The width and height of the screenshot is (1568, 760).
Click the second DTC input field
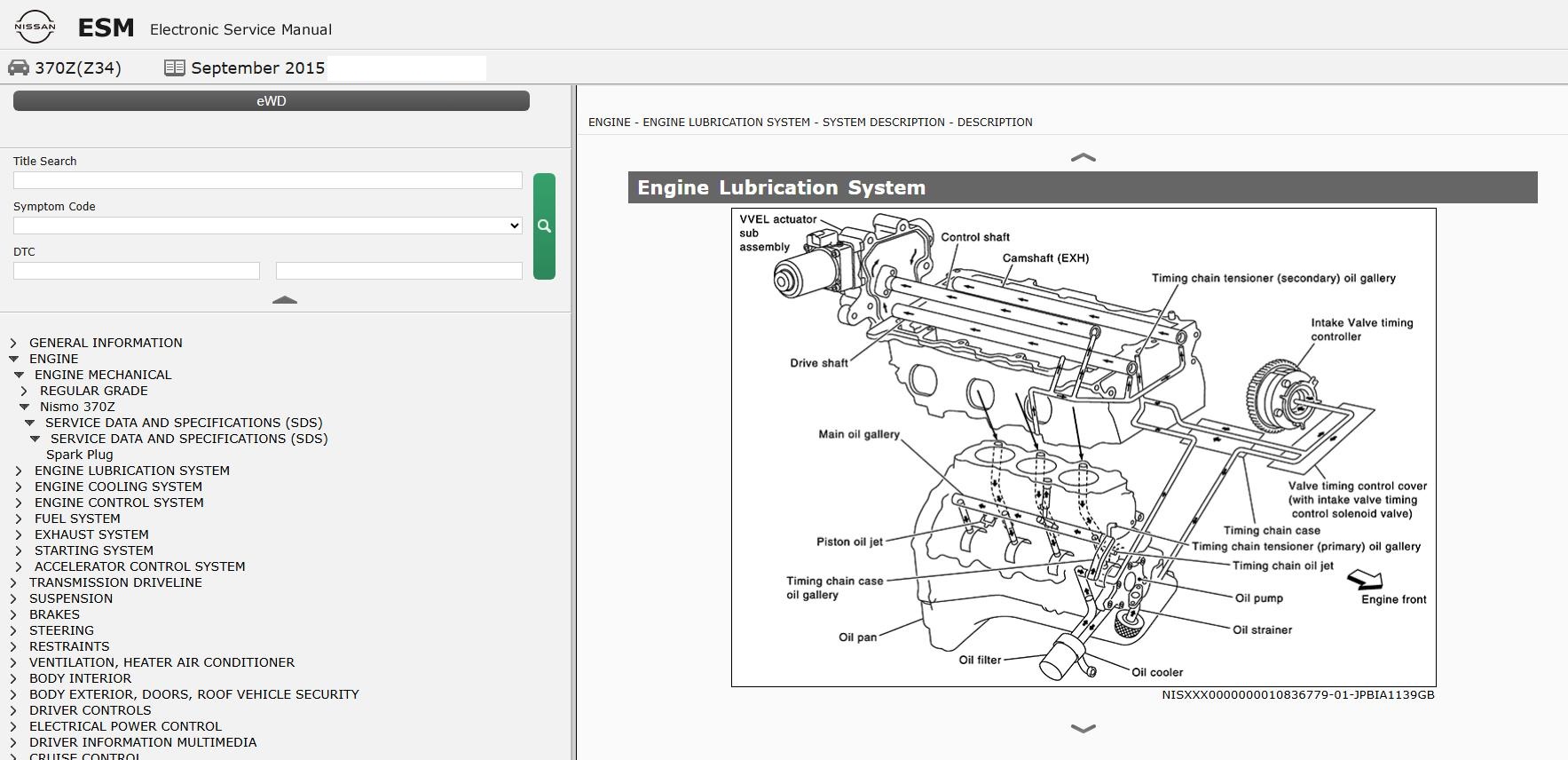click(x=399, y=271)
